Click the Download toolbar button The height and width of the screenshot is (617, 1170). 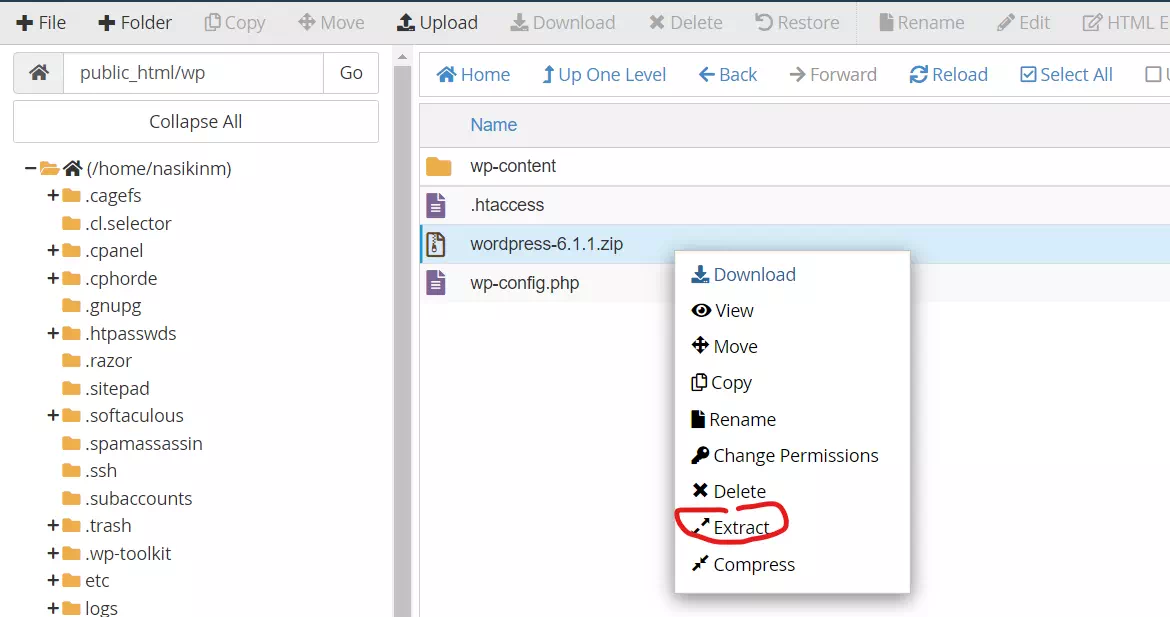(x=563, y=22)
